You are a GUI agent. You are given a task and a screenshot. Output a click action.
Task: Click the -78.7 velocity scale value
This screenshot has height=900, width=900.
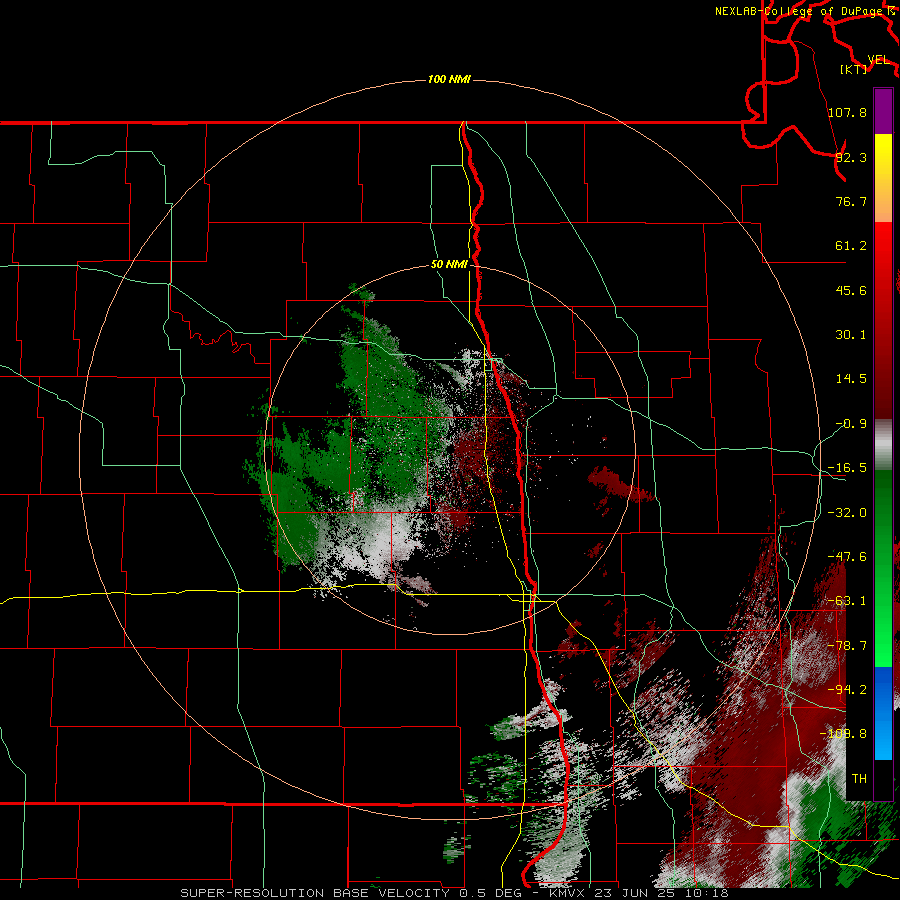(847, 646)
